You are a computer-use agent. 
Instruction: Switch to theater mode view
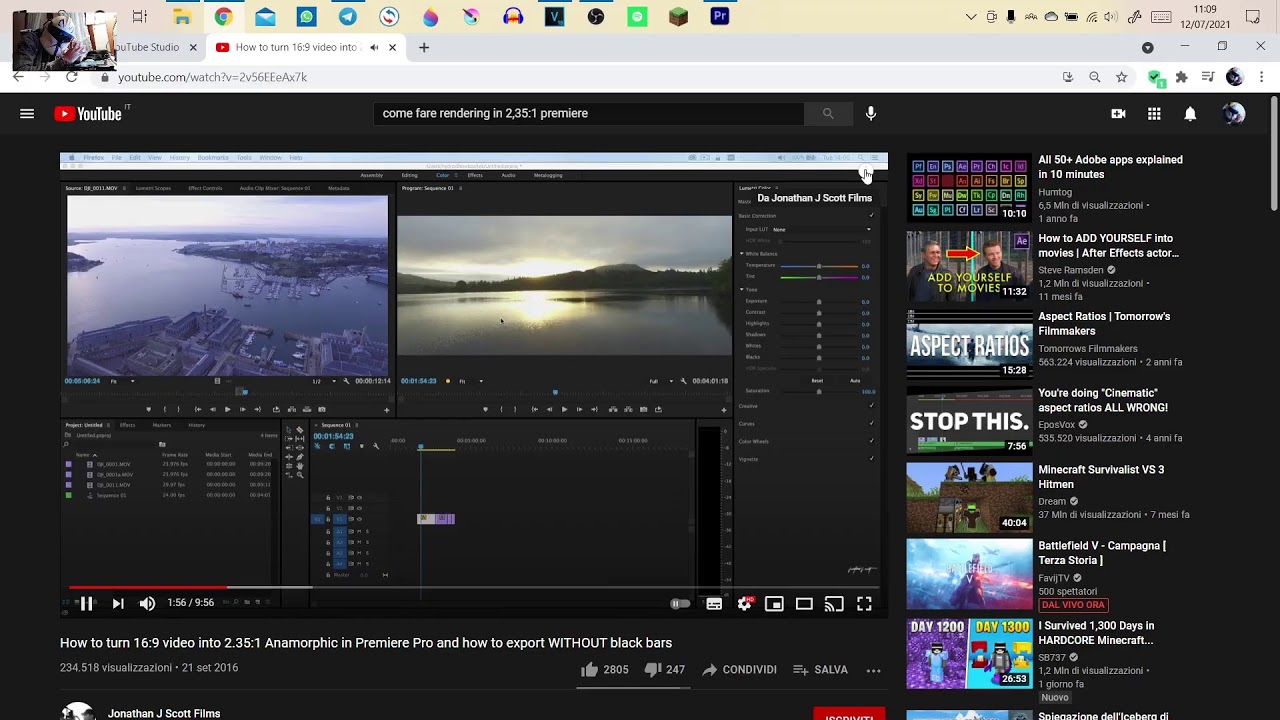click(x=804, y=604)
